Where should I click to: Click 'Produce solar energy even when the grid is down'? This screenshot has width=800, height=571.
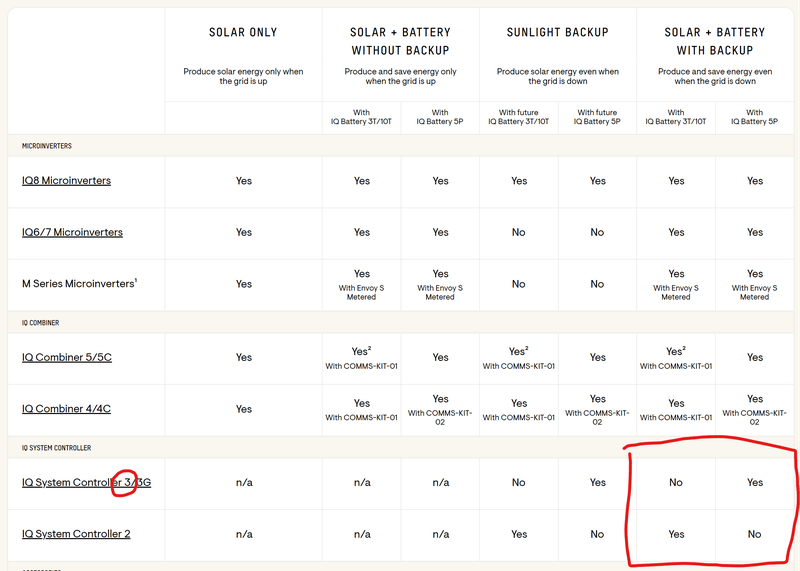click(558, 76)
